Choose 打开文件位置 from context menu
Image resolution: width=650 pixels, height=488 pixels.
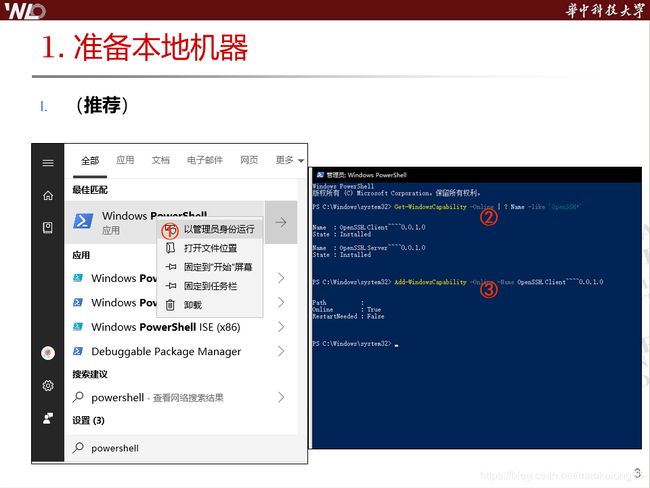click(210, 248)
